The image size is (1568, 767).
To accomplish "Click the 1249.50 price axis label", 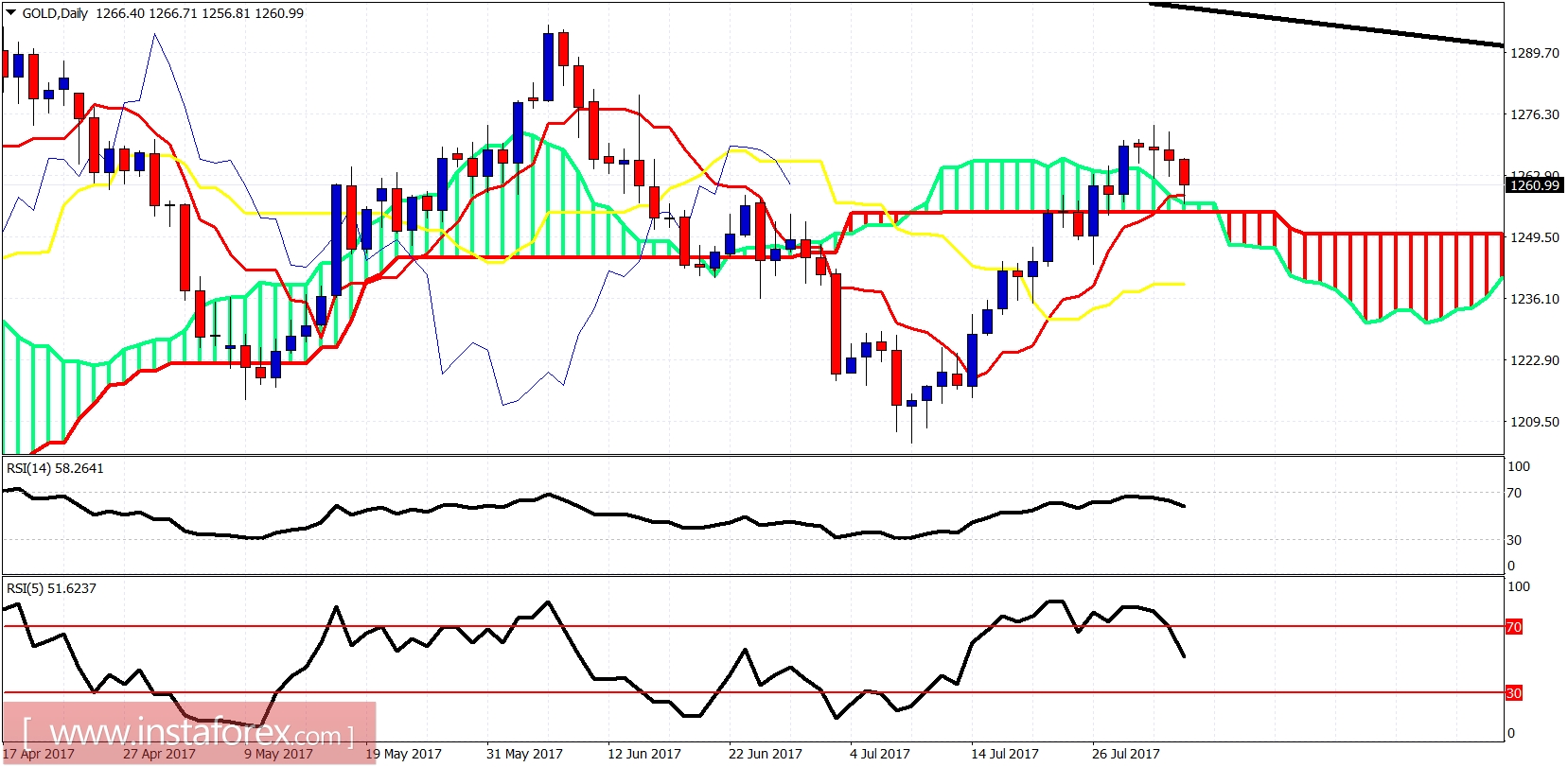I will [x=1534, y=237].
